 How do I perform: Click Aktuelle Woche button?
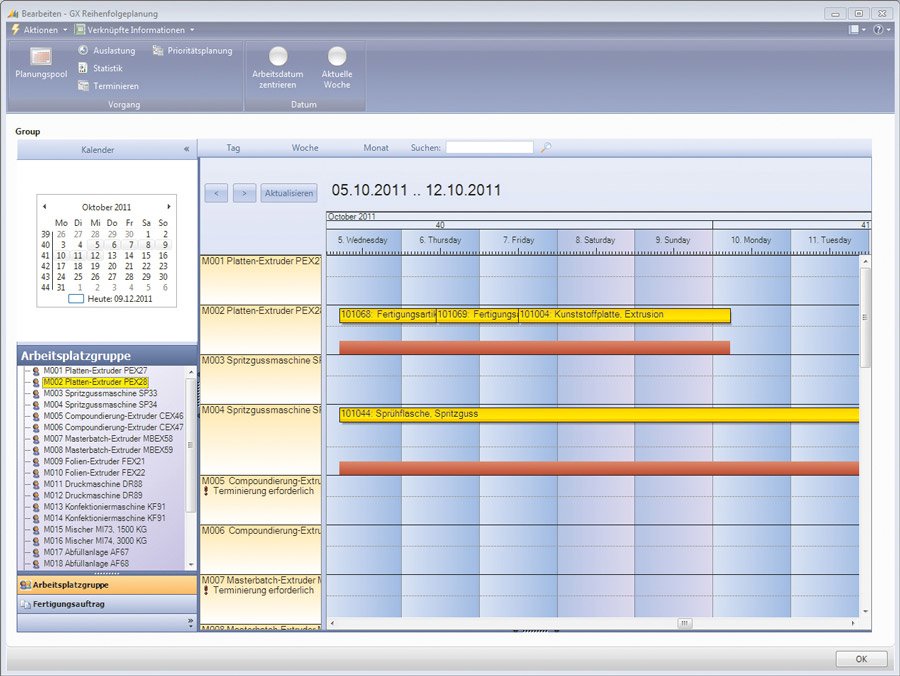337,68
